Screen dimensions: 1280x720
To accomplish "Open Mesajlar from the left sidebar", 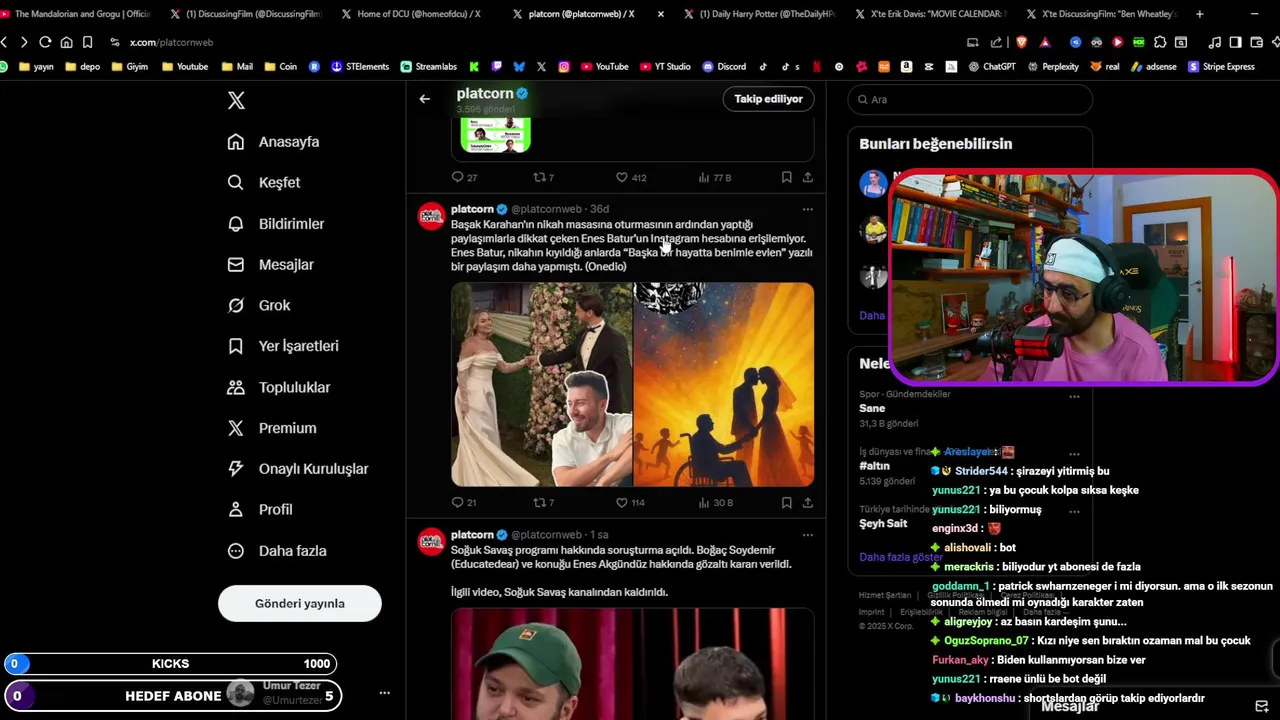I will [271, 265].
